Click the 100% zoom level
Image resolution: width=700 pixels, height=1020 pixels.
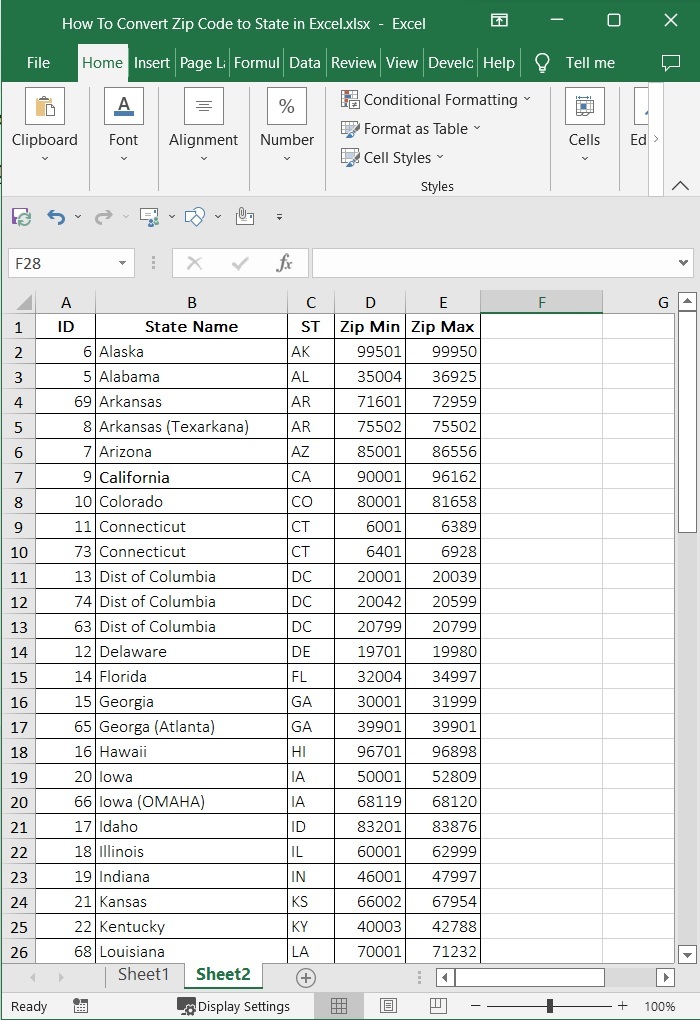pos(660,1006)
